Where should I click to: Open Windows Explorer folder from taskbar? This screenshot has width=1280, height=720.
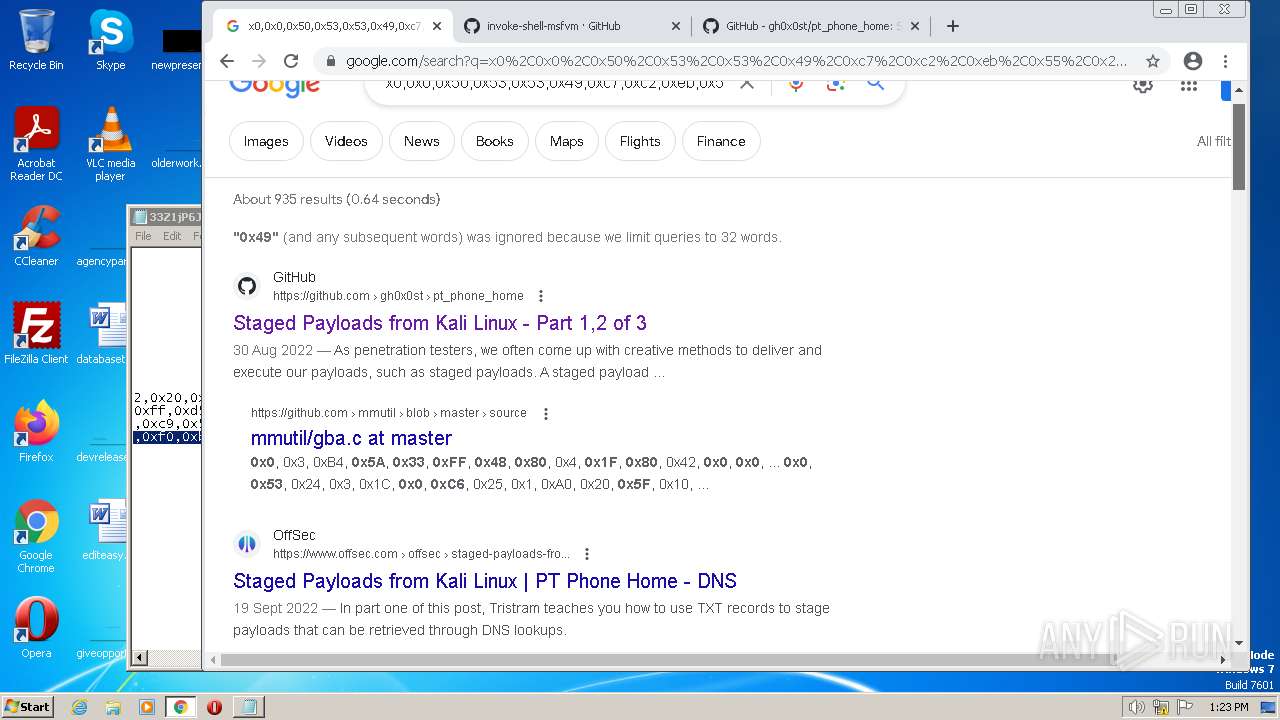coord(113,707)
